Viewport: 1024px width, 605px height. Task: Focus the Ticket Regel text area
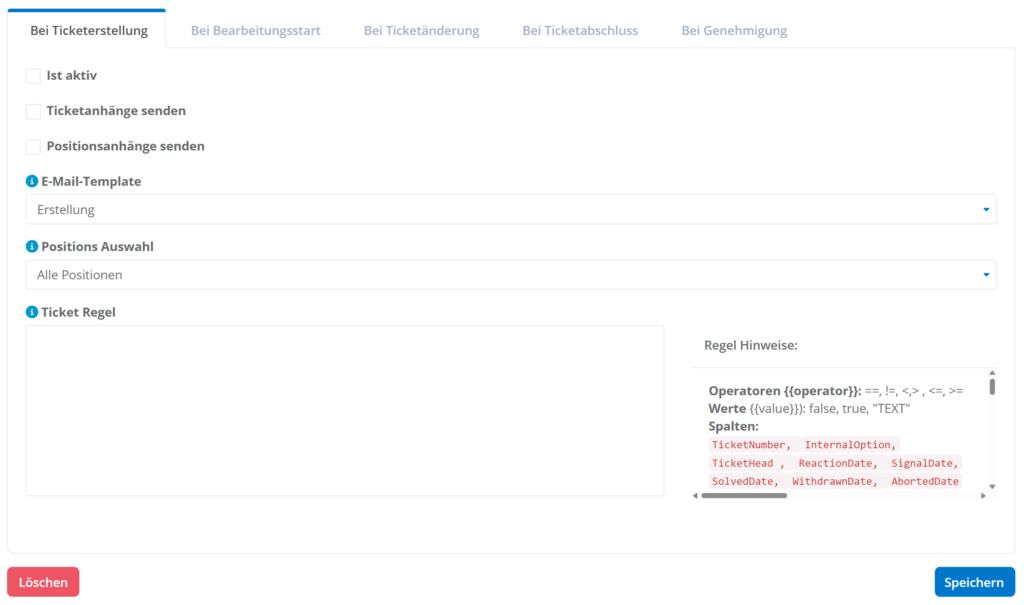point(344,410)
